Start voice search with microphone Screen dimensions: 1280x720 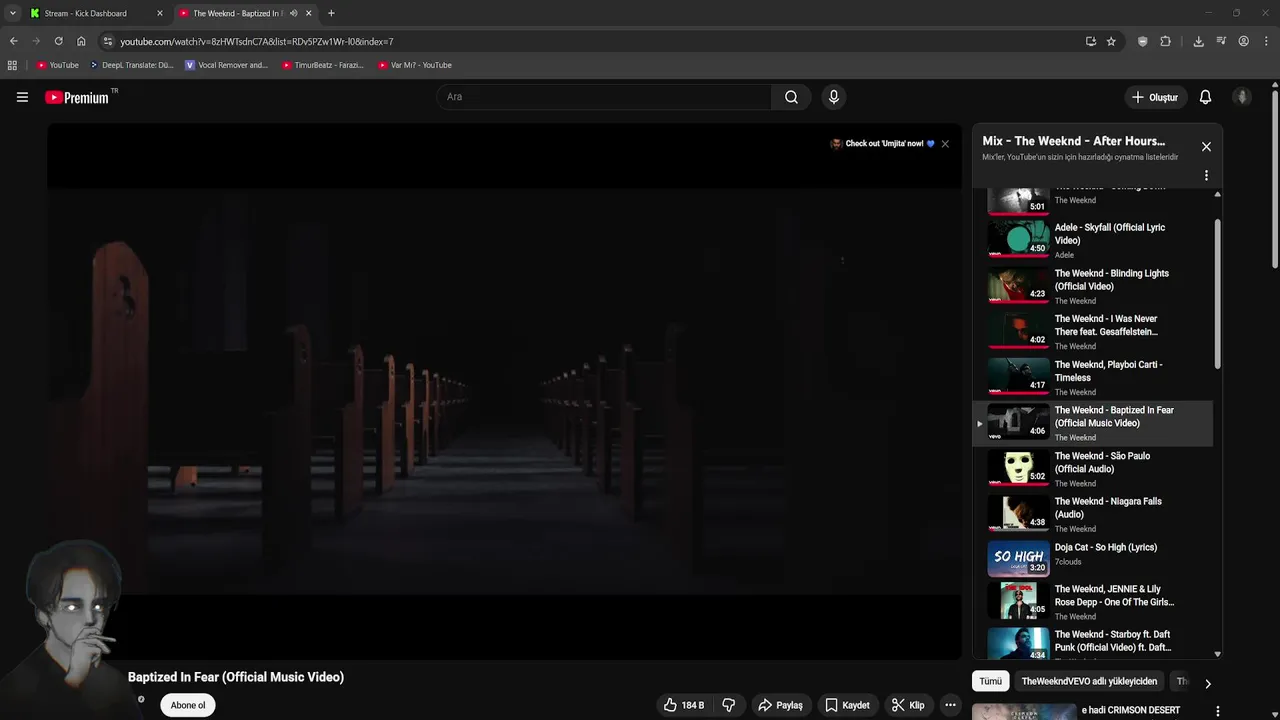point(834,97)
